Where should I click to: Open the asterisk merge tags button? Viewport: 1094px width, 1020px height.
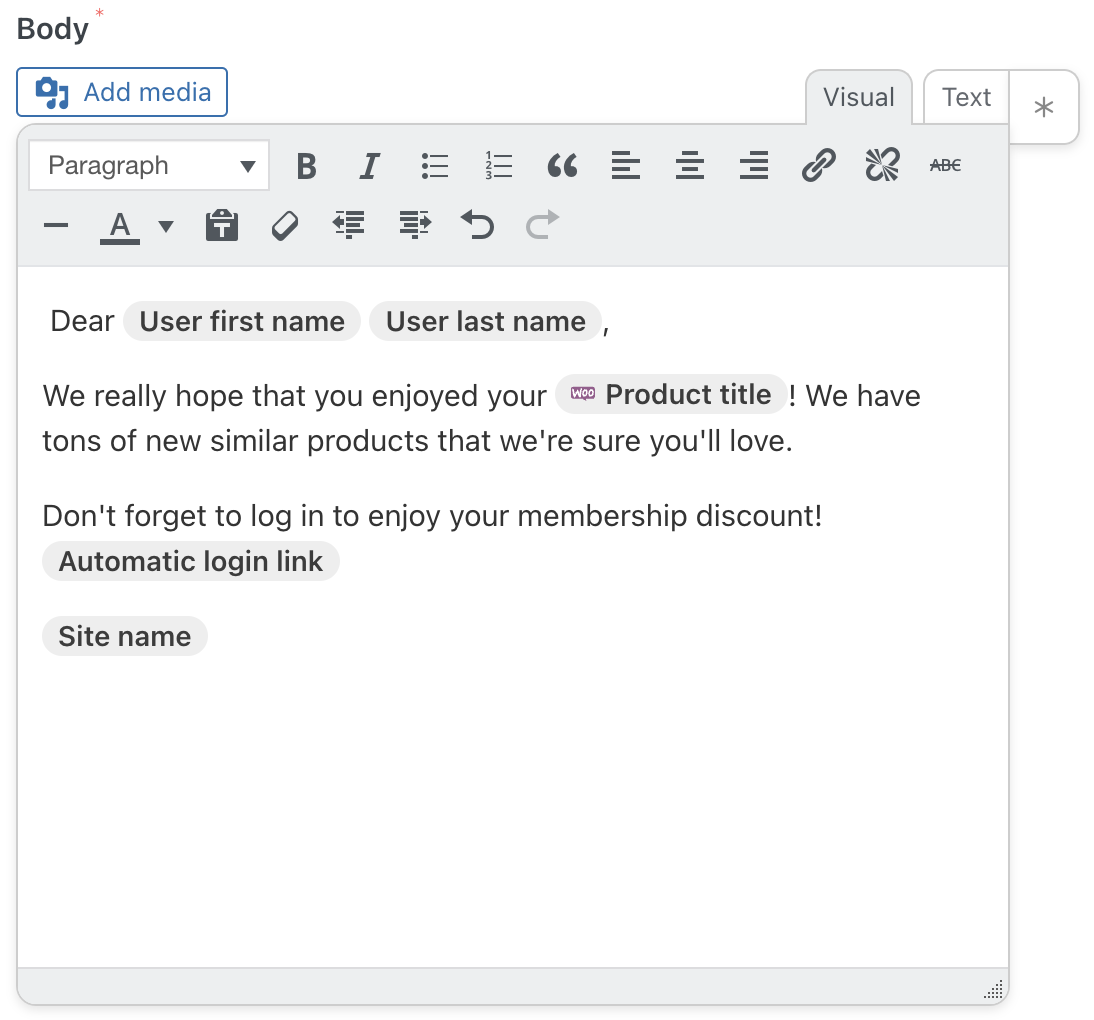pyautogui.click(x=1044, y=107)
